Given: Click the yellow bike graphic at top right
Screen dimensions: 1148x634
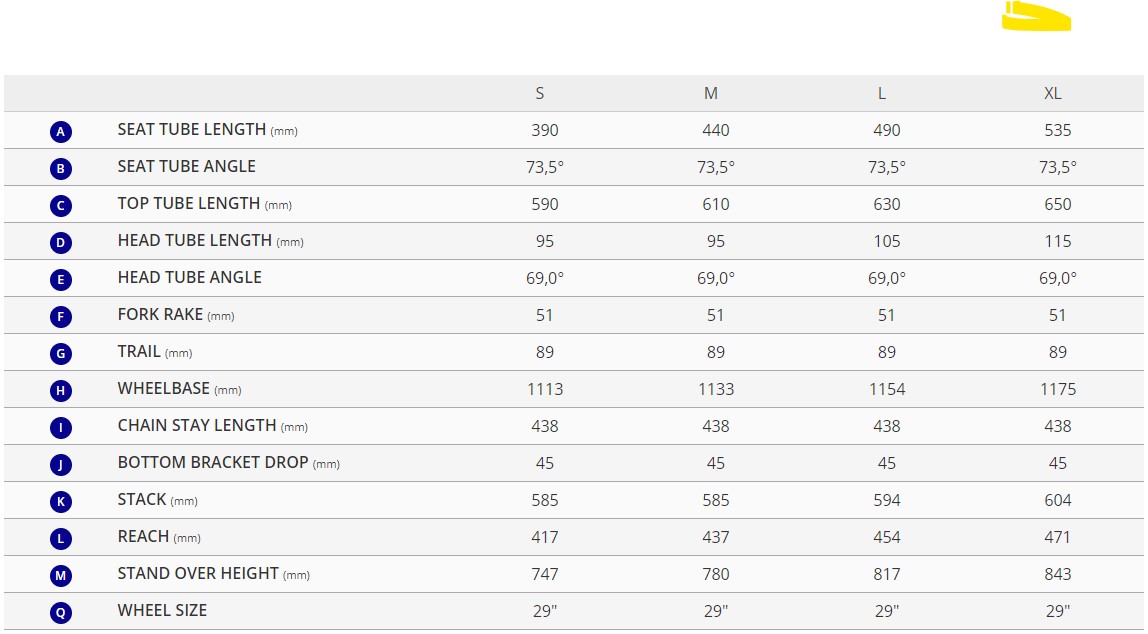Looking at the screenshot, I should (1036, 16).
